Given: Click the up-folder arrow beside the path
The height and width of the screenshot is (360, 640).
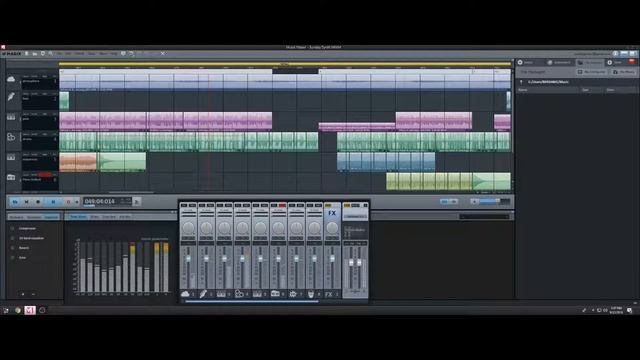Looking at the screenshot, I should coord(521,82).
